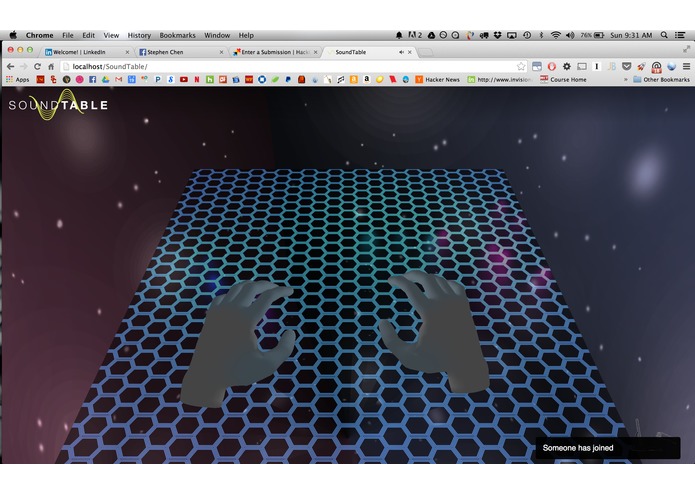The width and height of the screenshot is (695, 494).
Task: Open the browser home page icon
Action: coord(51,66)
